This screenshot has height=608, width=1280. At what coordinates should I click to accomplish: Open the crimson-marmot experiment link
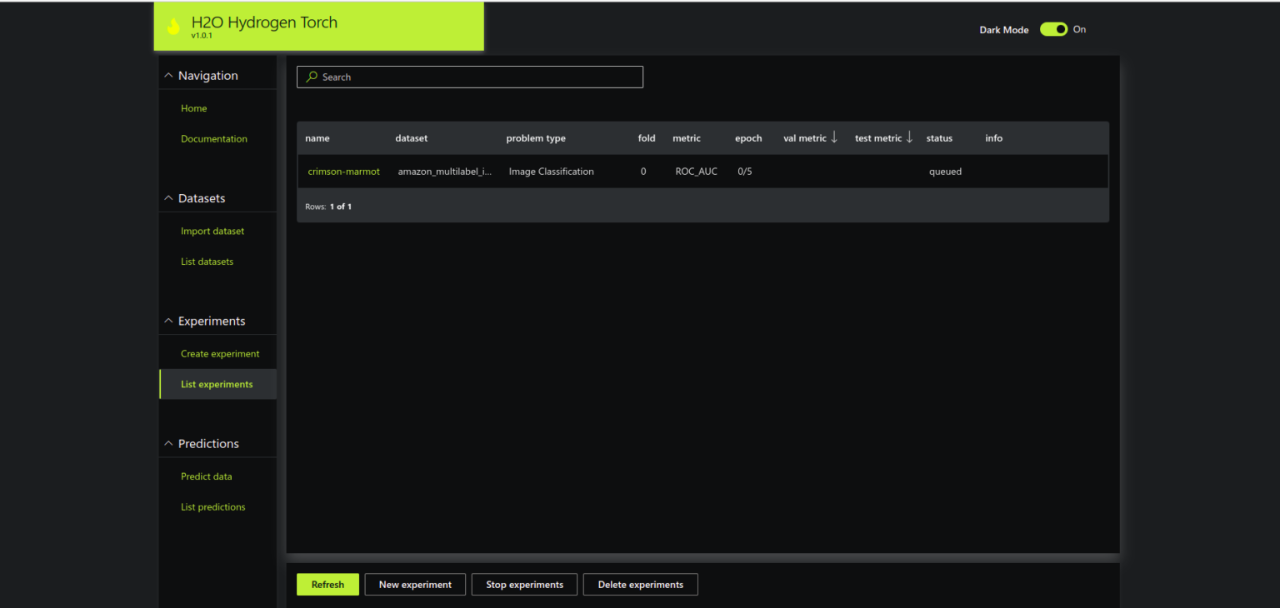click(x=344, y=172)
